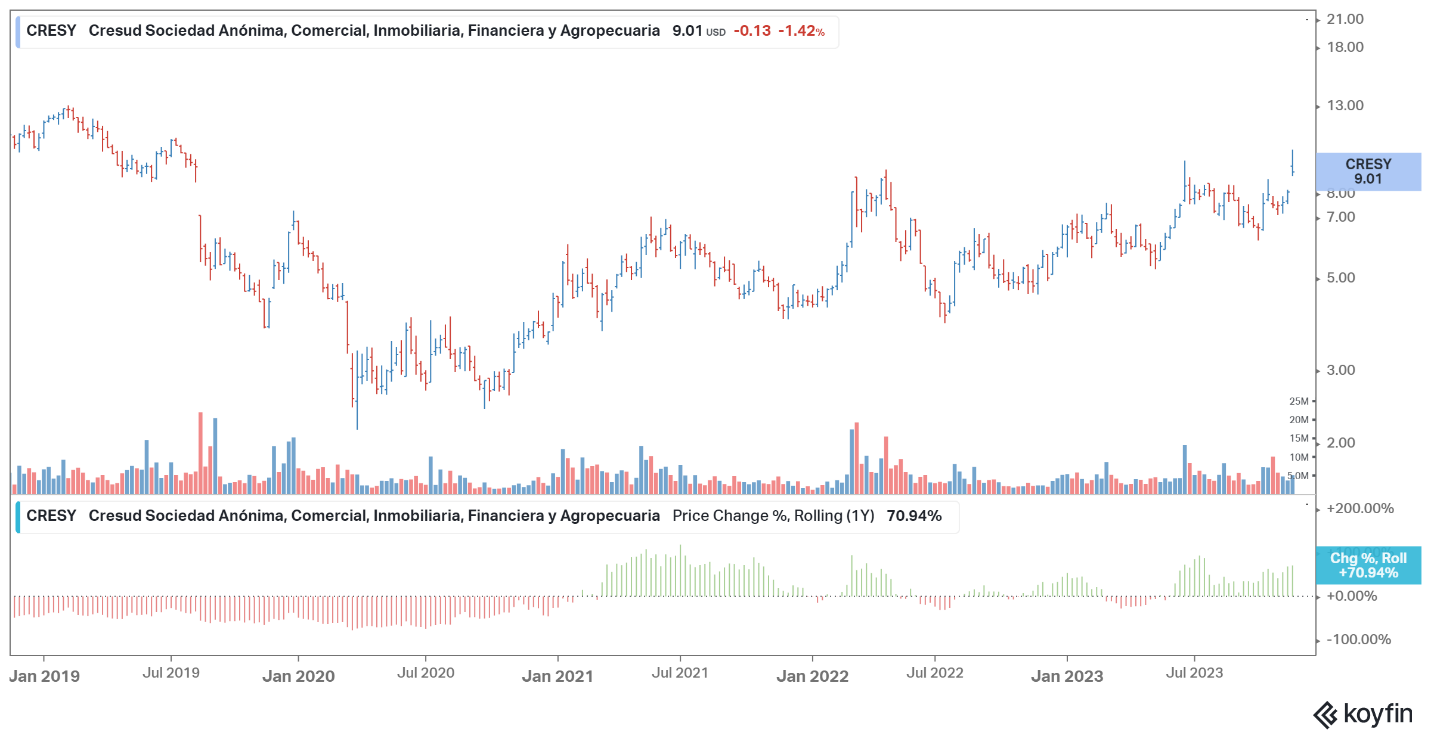This screenshot has height=739, width=1431.
Task: Click the 13.00 price axis label
Action: [x=1343, y=106]
